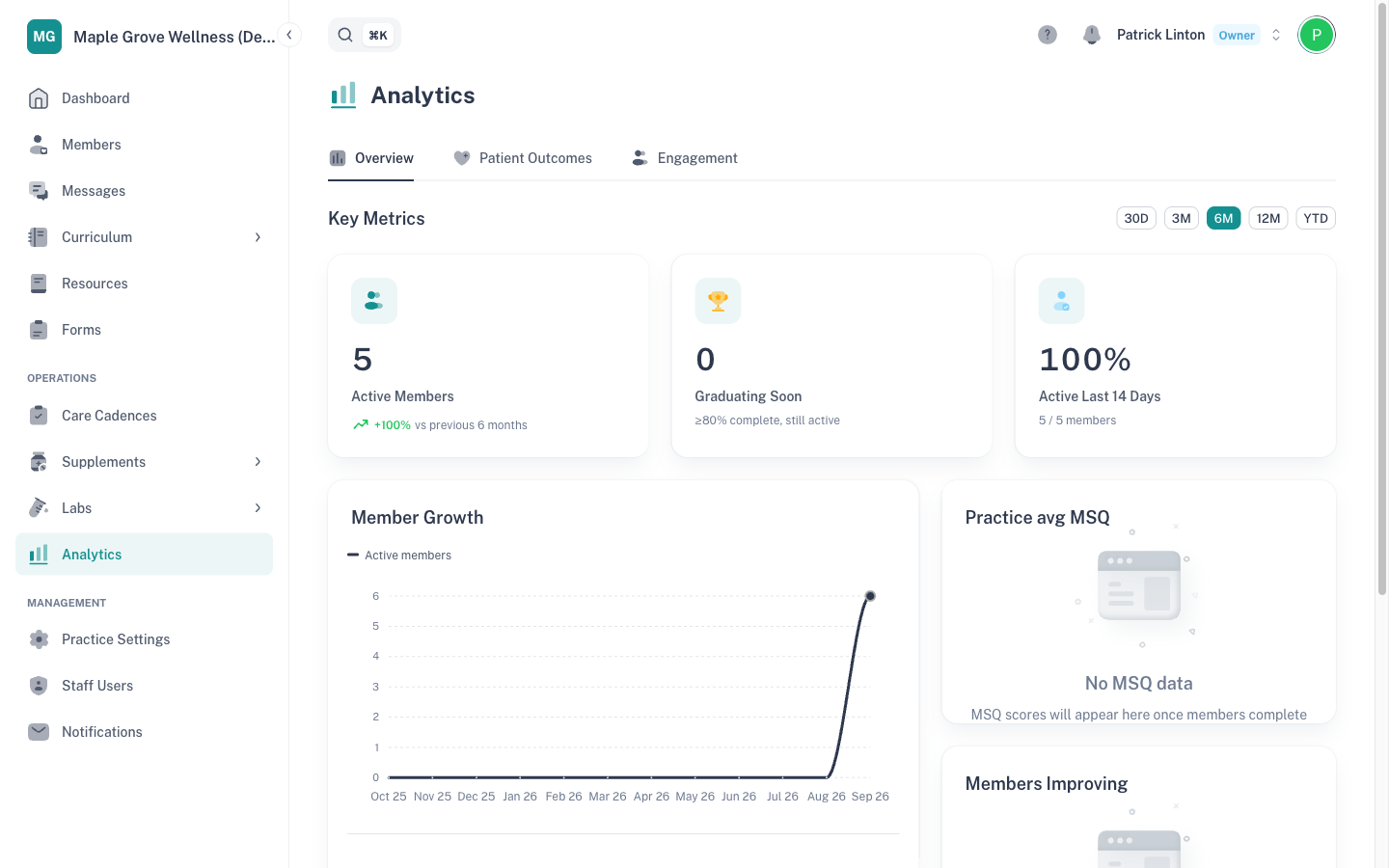The image size is (1389, 868).
Task: Click the Notifications envelope icon
Action: (x=39, y=732)
